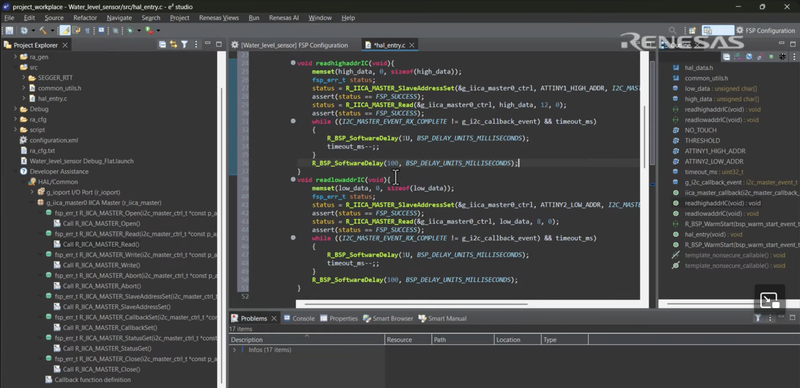Select Callback function definition item
Image resolution: width=800 pixels, height=388 pixels.
pos(88,379)
